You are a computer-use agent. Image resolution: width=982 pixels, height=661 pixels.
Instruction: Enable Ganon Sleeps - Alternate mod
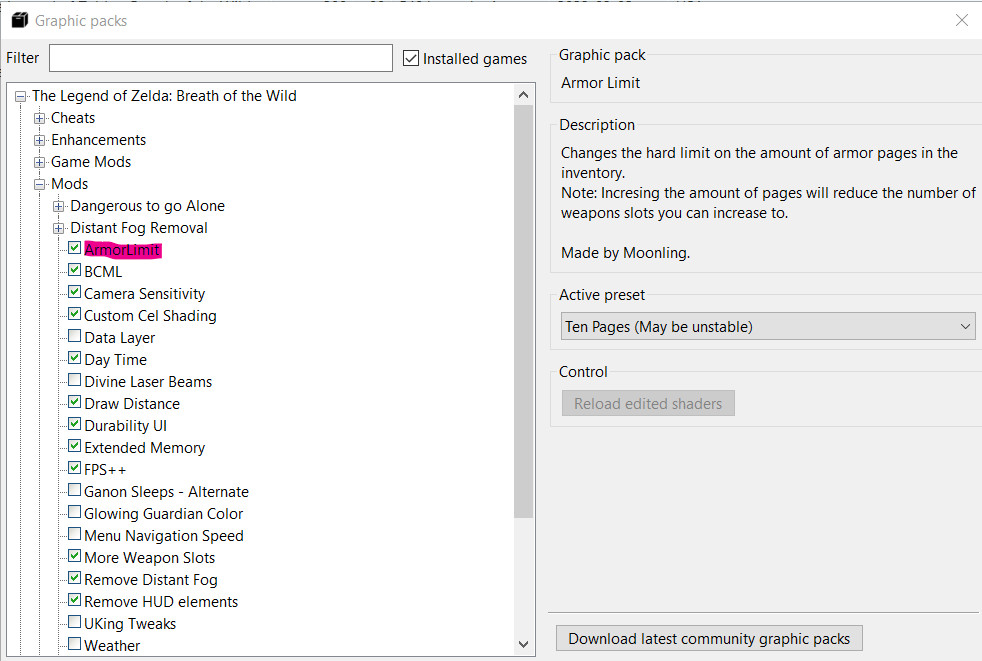tap(74, 491)
